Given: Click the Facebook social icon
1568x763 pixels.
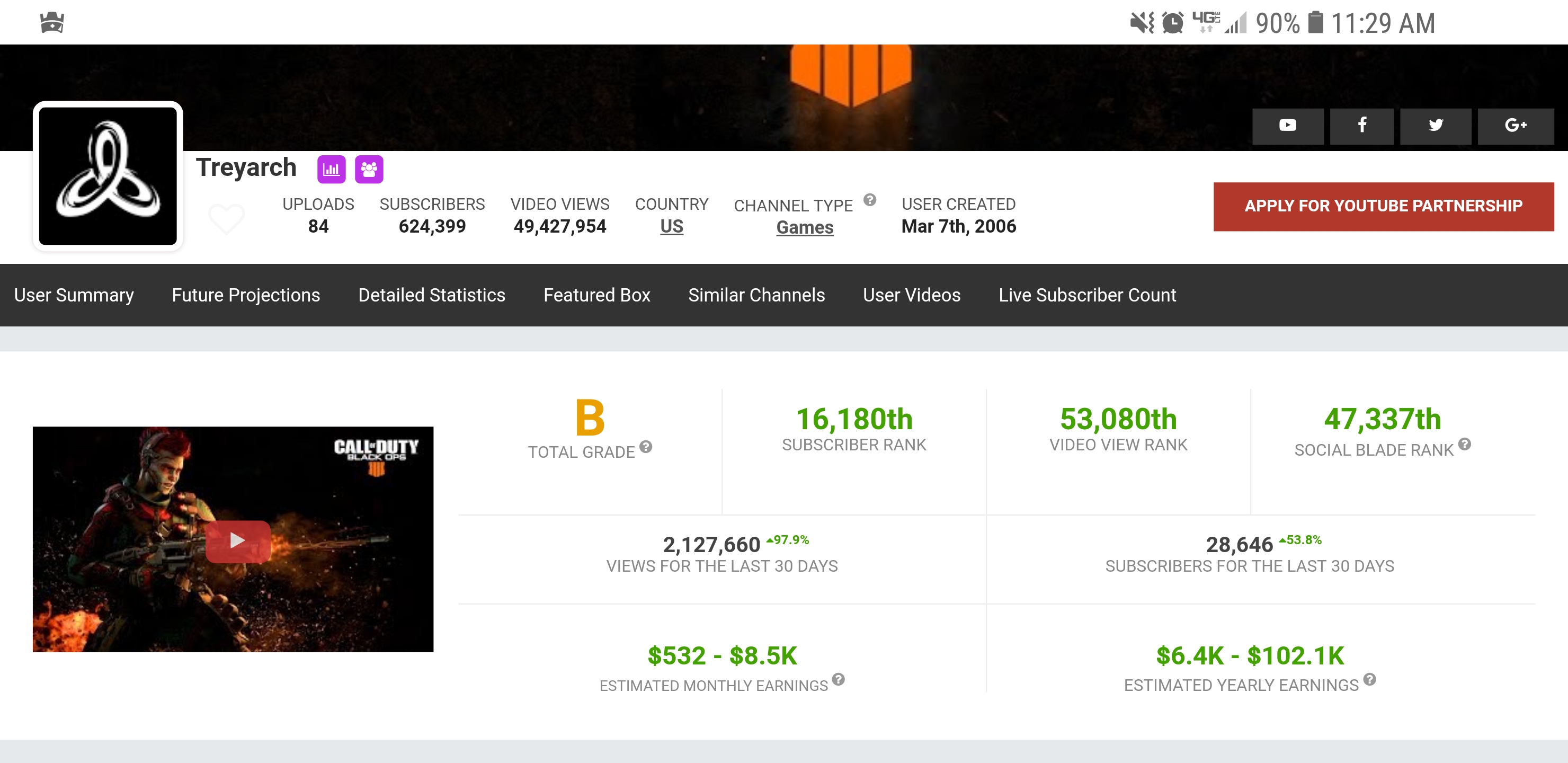Looking at the screenshot, I should pyautogui.click(x=1361, y=126).
